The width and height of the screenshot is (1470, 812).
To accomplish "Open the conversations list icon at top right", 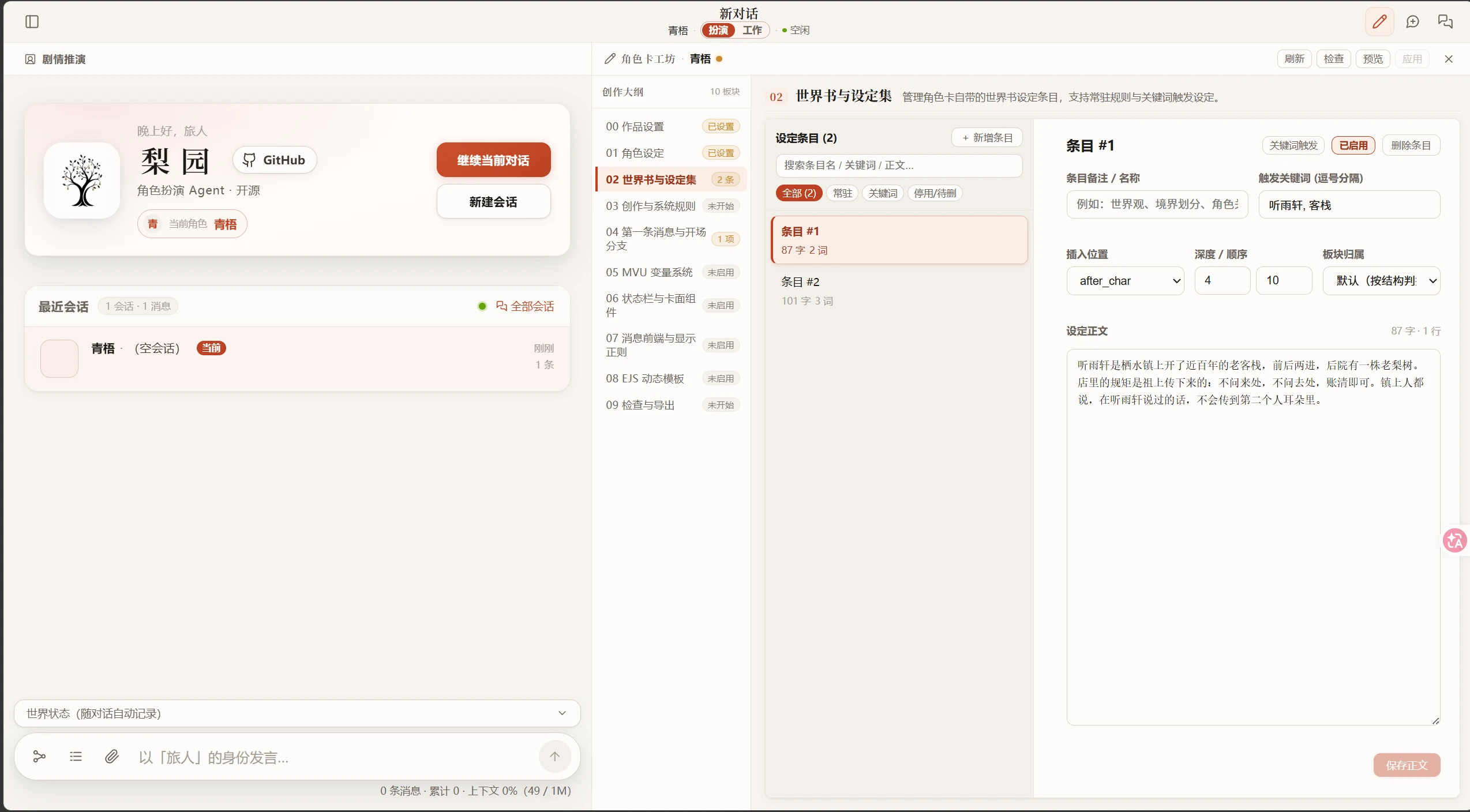I will click(1445, 22).
